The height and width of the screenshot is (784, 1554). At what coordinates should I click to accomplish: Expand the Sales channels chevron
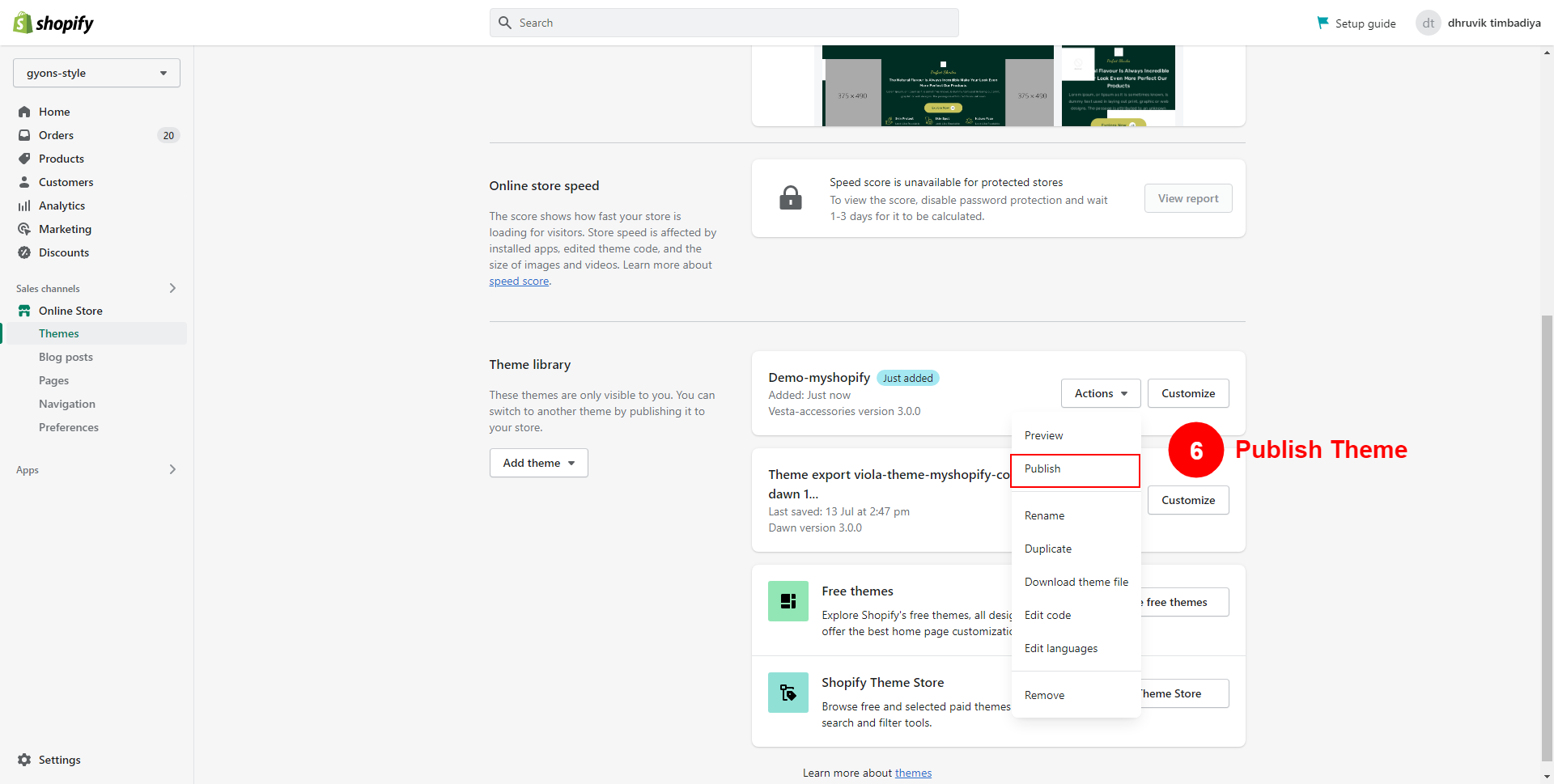coord(172,288)
